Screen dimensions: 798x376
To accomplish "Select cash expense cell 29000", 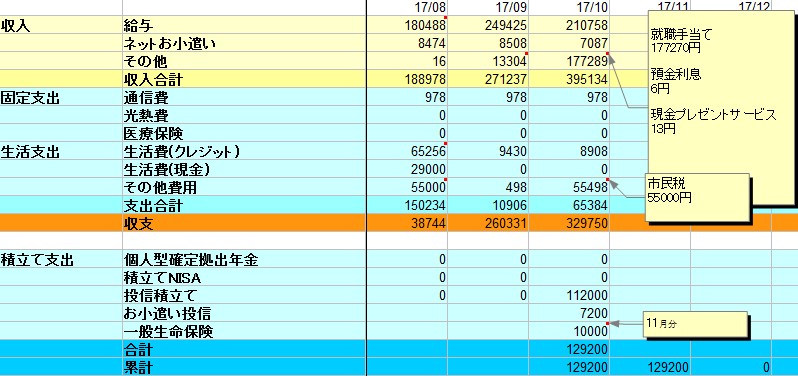I will coord(407,169).
